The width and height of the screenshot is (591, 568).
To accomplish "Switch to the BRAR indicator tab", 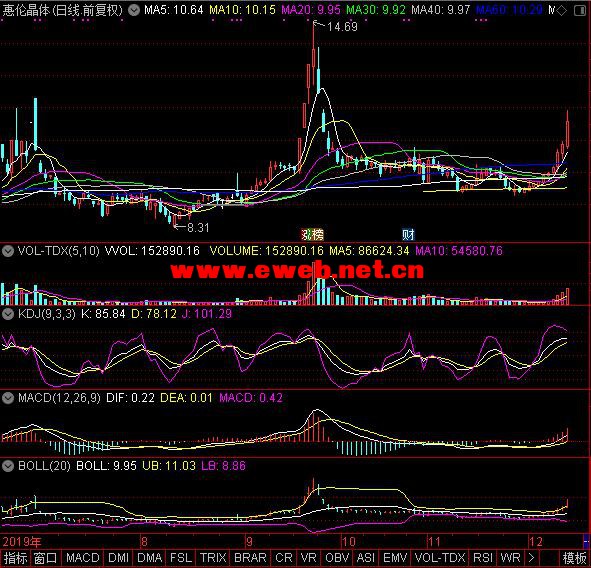I will (250, 557).
